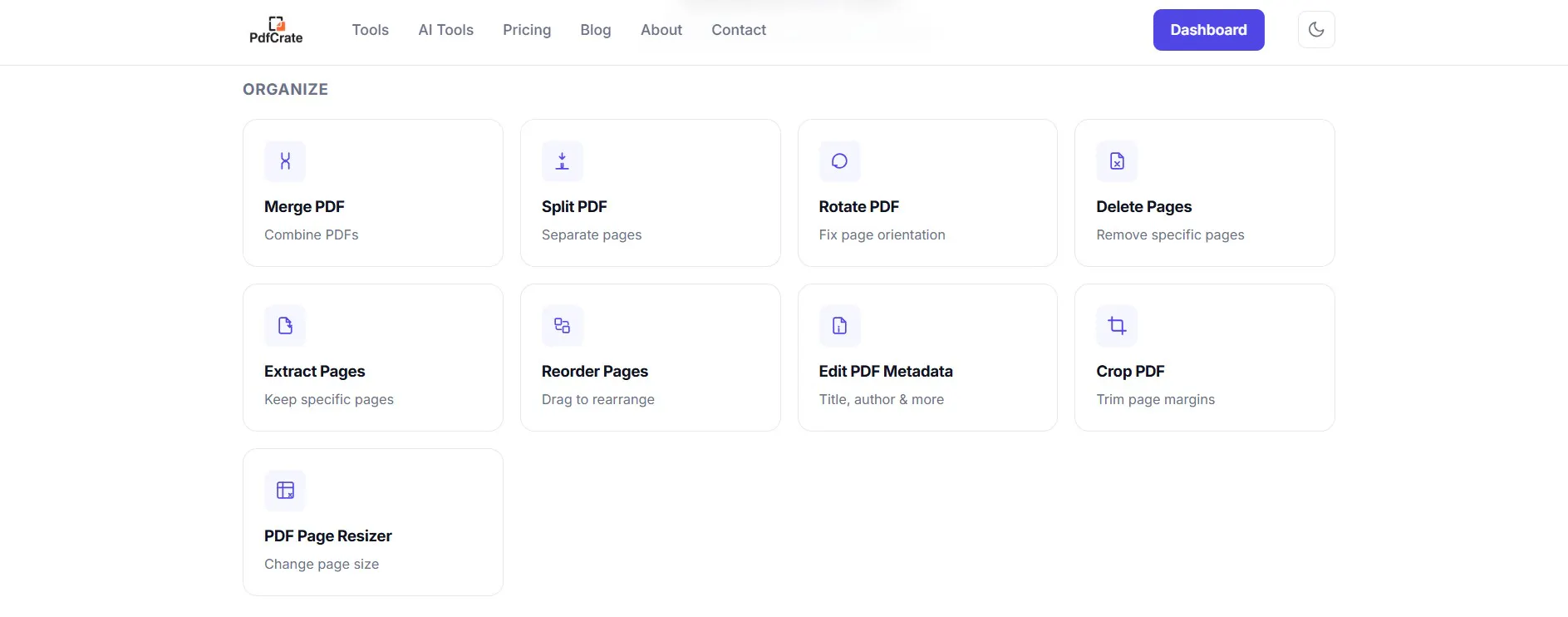Screen dimensions: 1568x617
Task: Open the About page
Action: click(x=661, y=30)
